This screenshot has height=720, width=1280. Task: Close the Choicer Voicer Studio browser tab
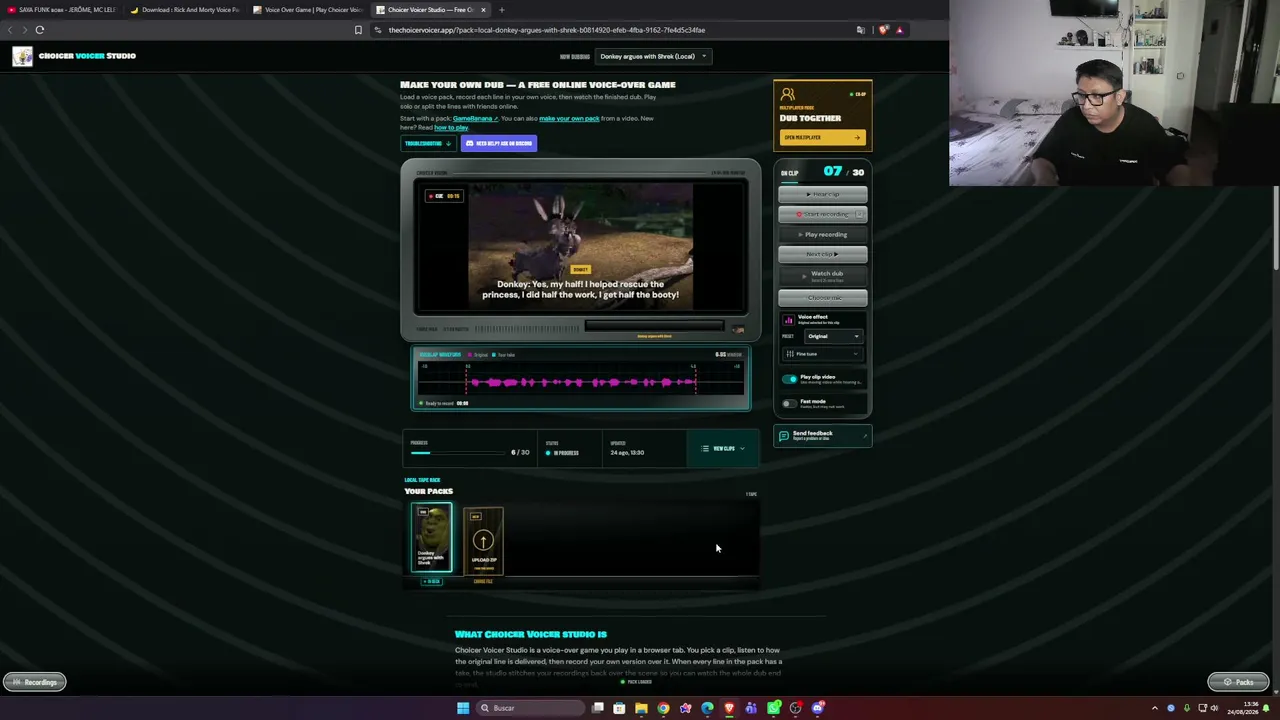click(483, 10)
